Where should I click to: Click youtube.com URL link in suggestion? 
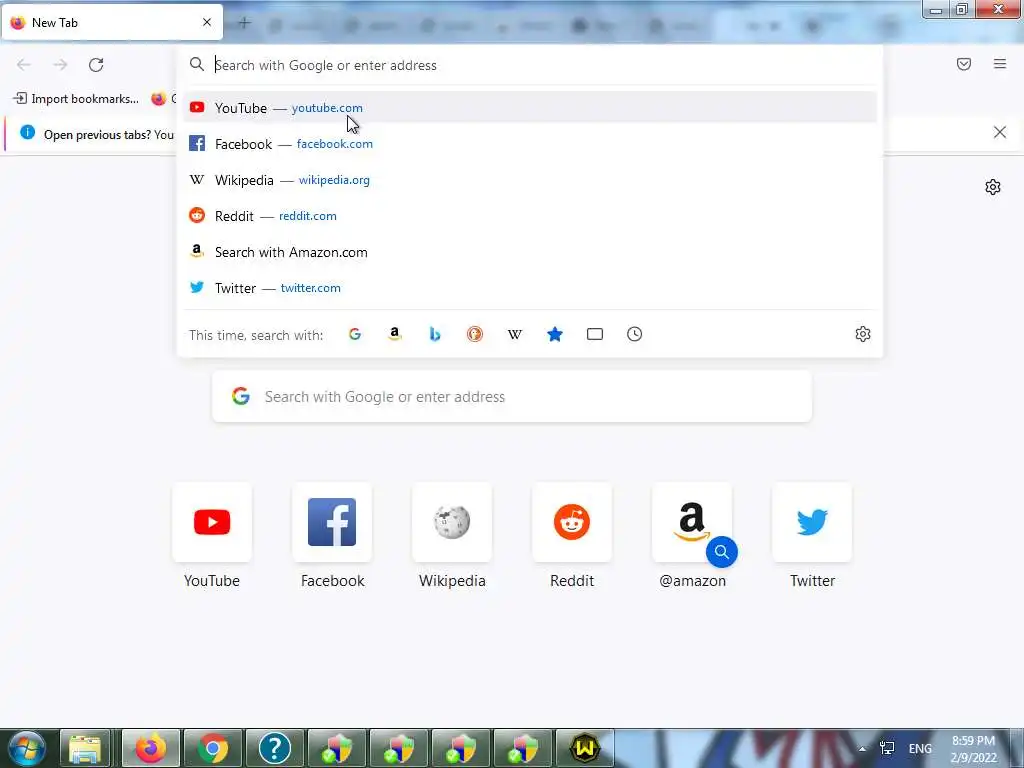[327, 108]
